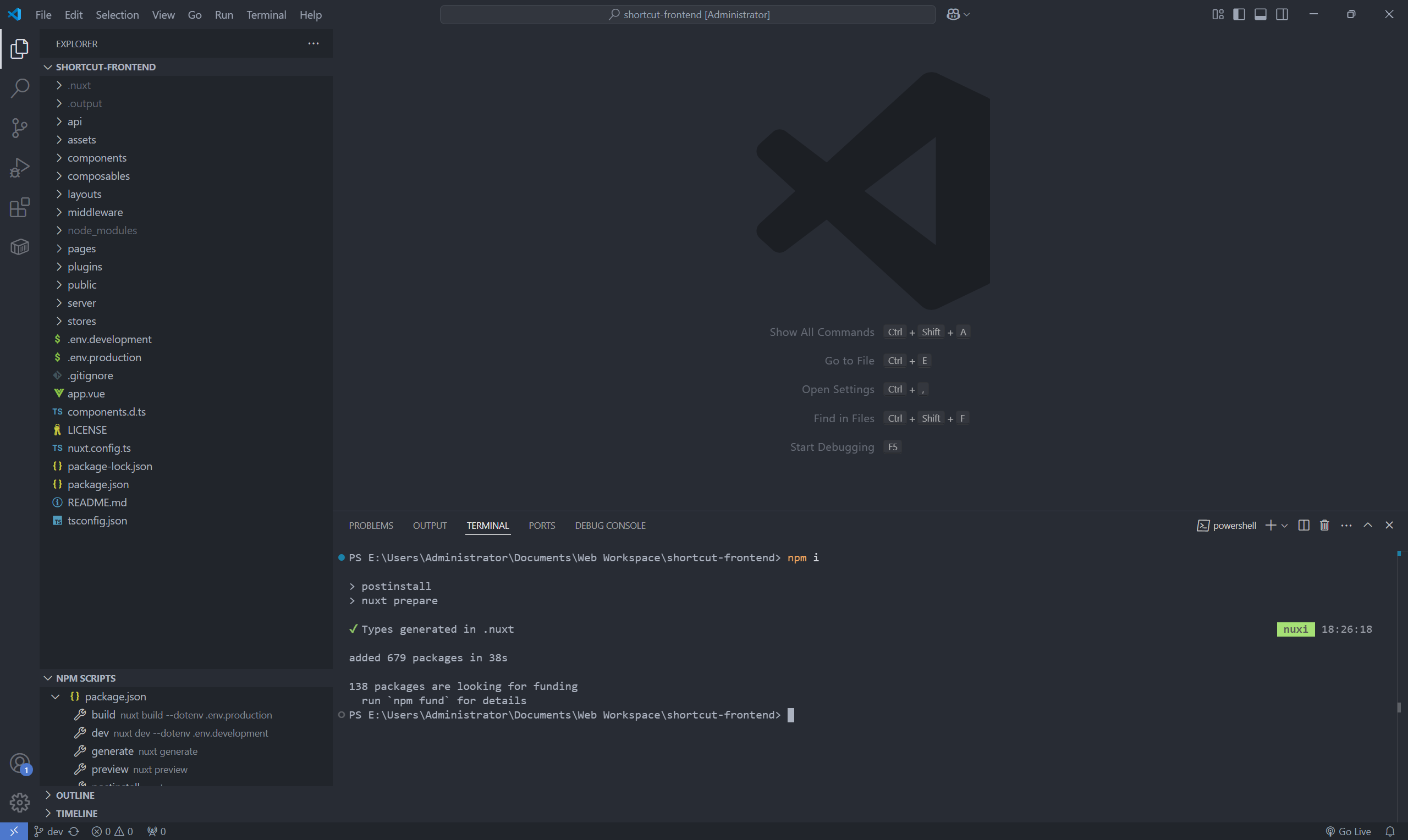Open the app.vue file
This screenshot has width=1408, height=840.
click(186, 394)
